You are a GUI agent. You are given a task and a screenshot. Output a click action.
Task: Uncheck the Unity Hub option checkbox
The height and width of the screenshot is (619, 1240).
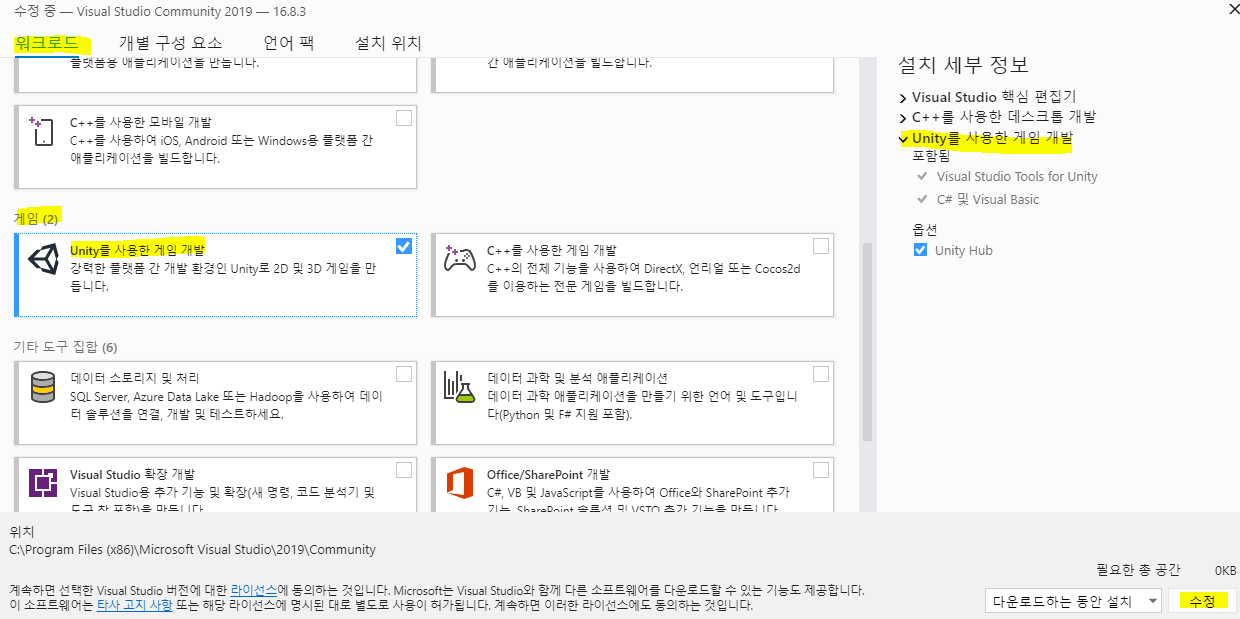(921, 250)
